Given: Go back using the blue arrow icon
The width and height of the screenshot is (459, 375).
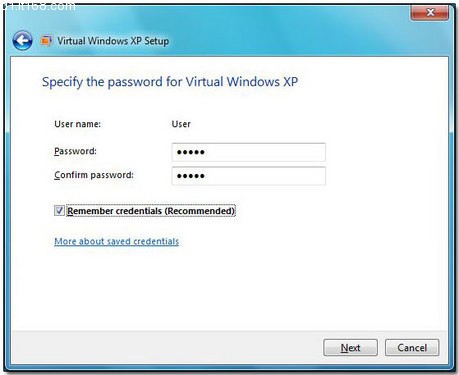Looking at the screenshot, I should coord(23,41).
